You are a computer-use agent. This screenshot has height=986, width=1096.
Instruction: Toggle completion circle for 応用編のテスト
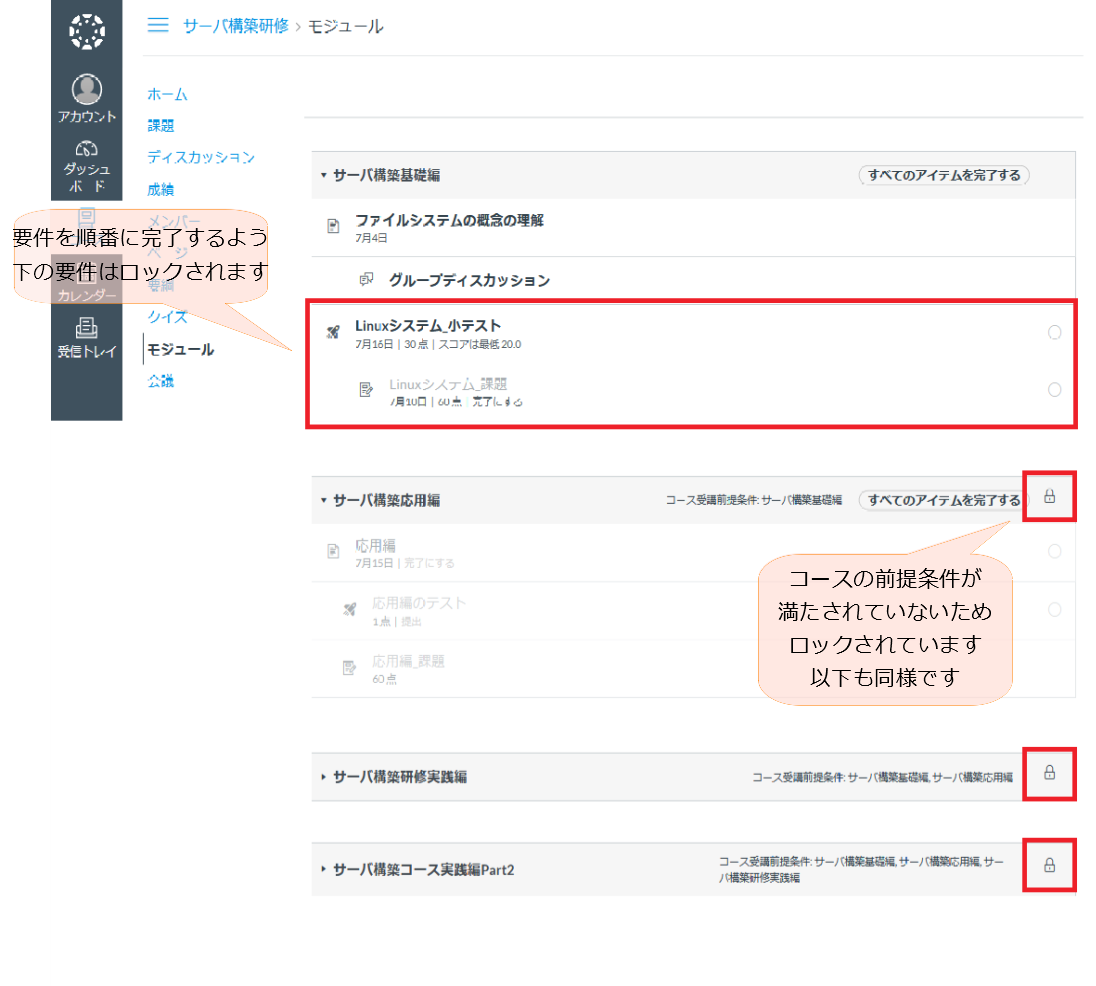(x=1055, y=610)
